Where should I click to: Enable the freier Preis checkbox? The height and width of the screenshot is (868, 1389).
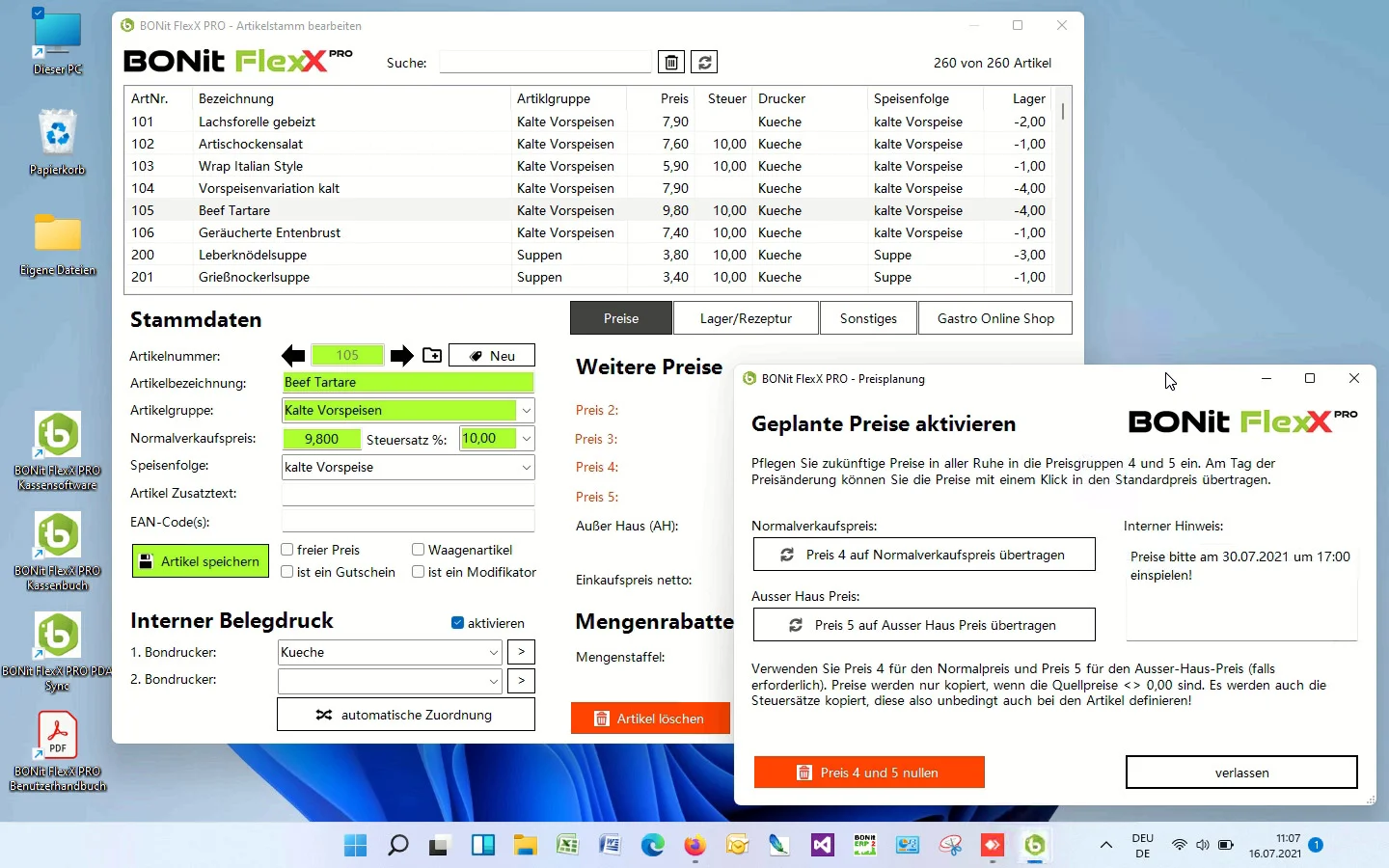click(x=286, y=549)
